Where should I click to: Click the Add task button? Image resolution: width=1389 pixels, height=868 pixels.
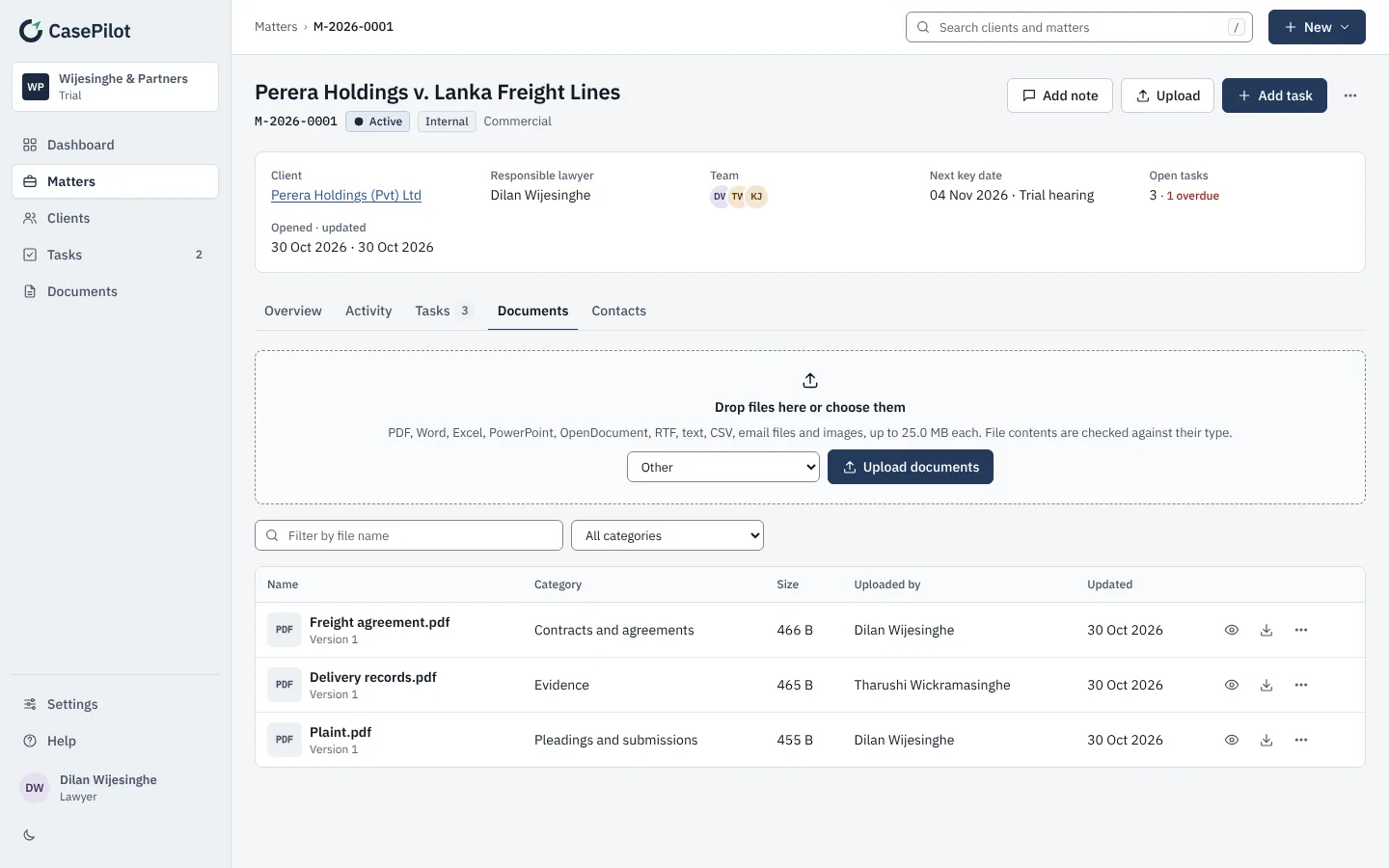(1274, 95)
